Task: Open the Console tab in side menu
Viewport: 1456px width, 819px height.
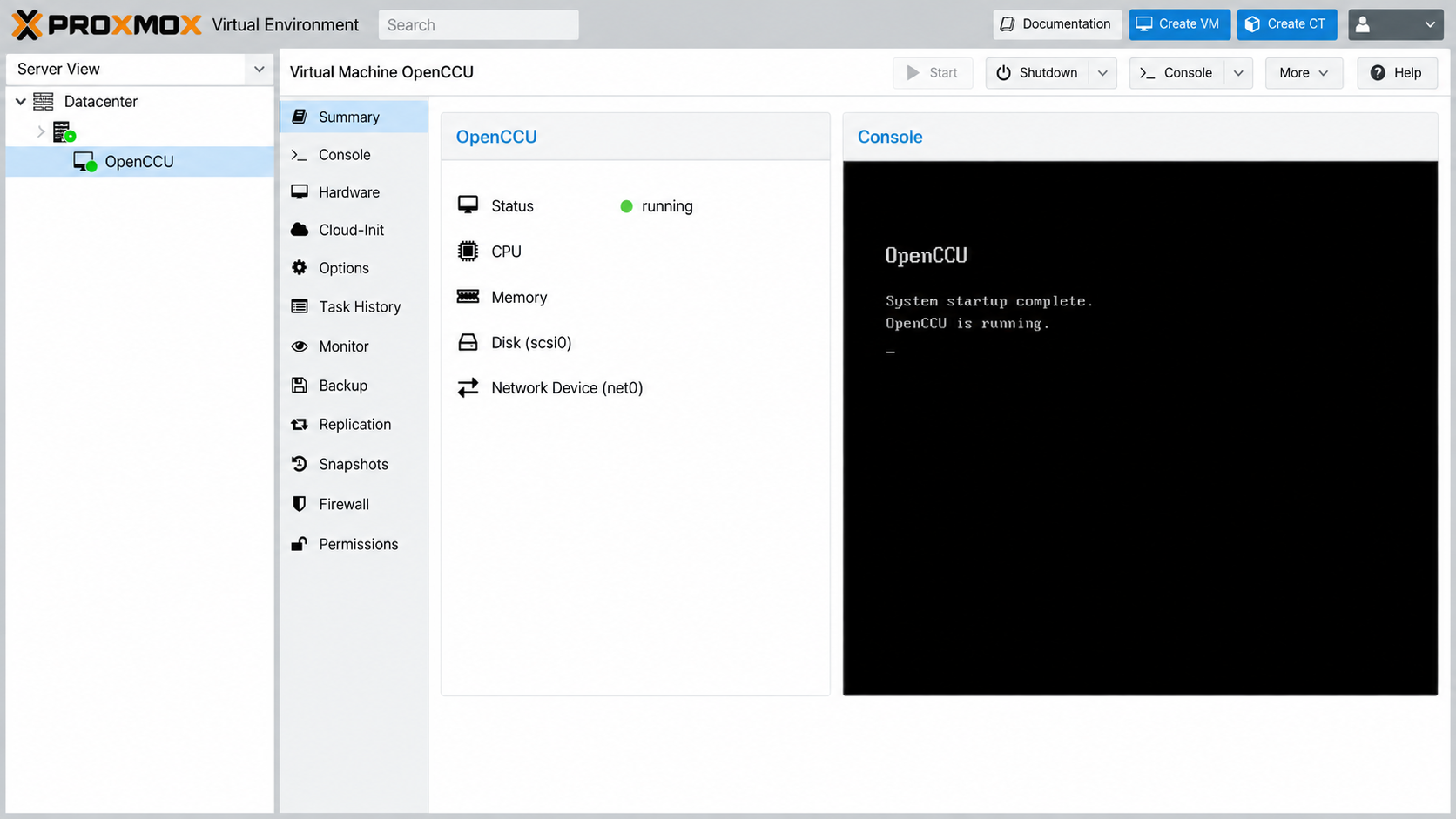Action: click(354, 155)
